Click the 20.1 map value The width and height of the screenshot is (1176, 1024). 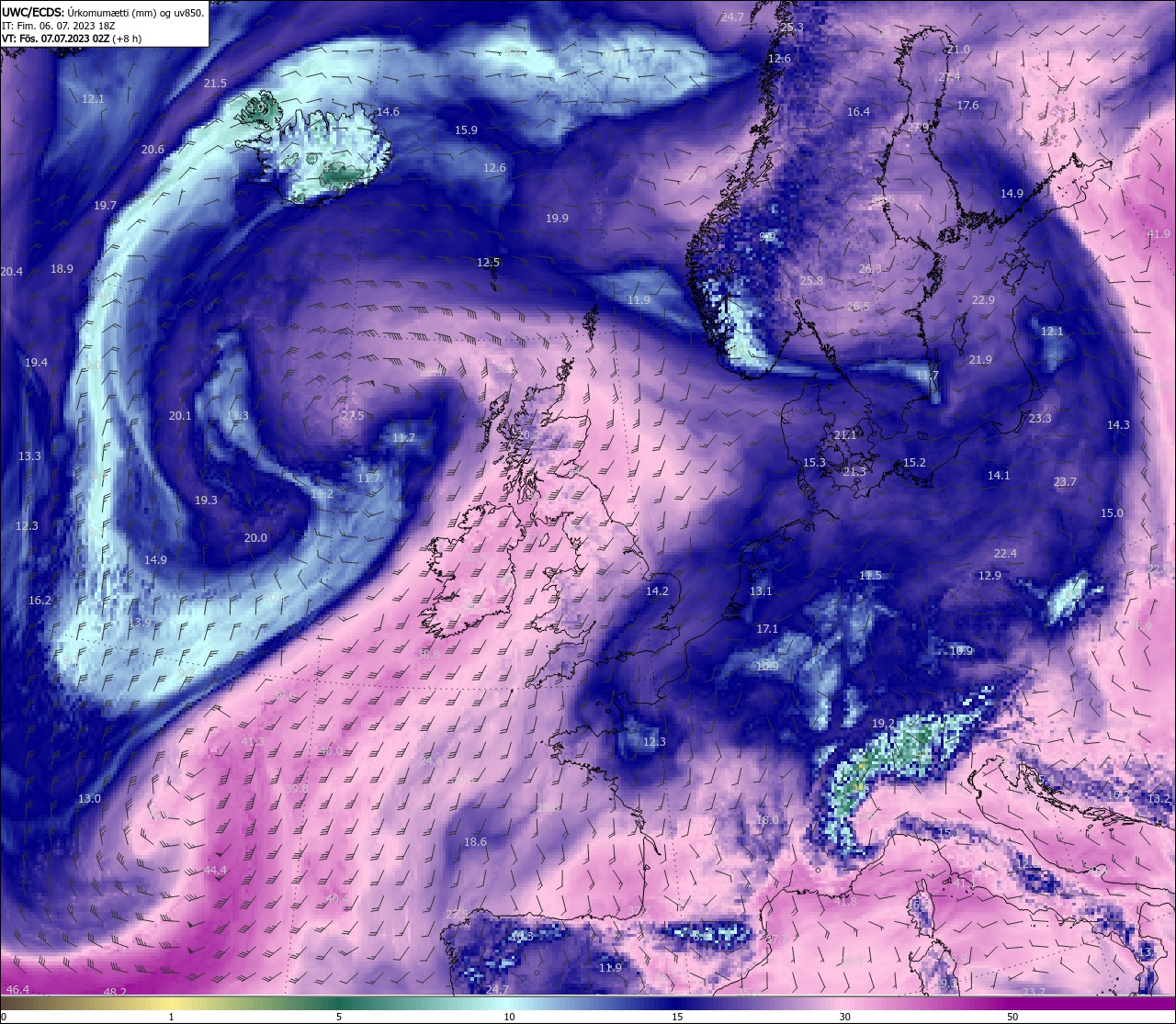(x=180, y=416)
